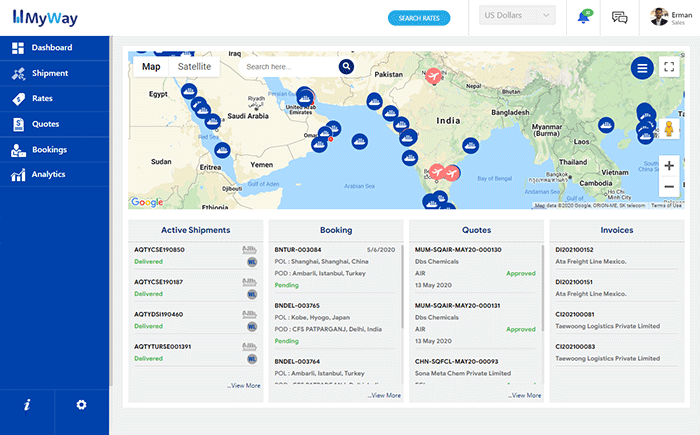View more in Booking panel

click(385, 395)
